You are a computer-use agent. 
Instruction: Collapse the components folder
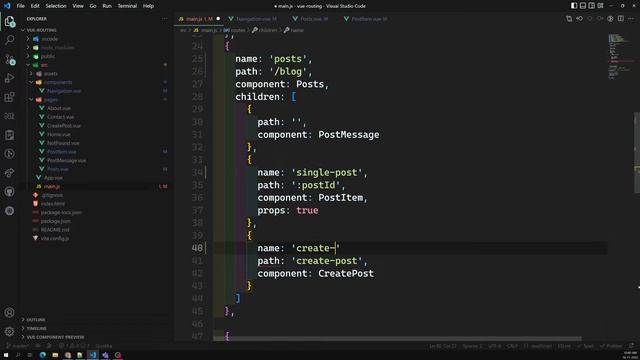click(58, 82)
